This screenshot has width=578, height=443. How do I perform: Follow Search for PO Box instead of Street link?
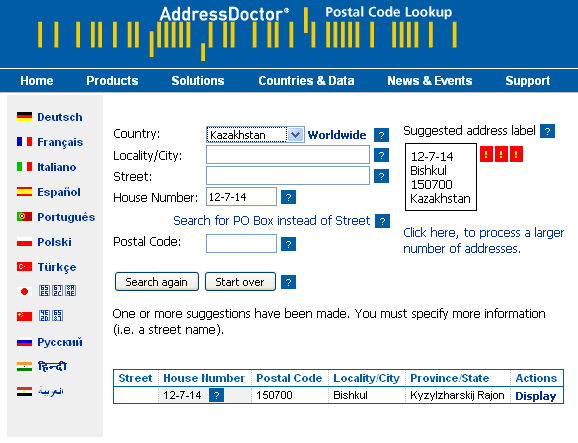pyautogui.click(x=271, y=220)
